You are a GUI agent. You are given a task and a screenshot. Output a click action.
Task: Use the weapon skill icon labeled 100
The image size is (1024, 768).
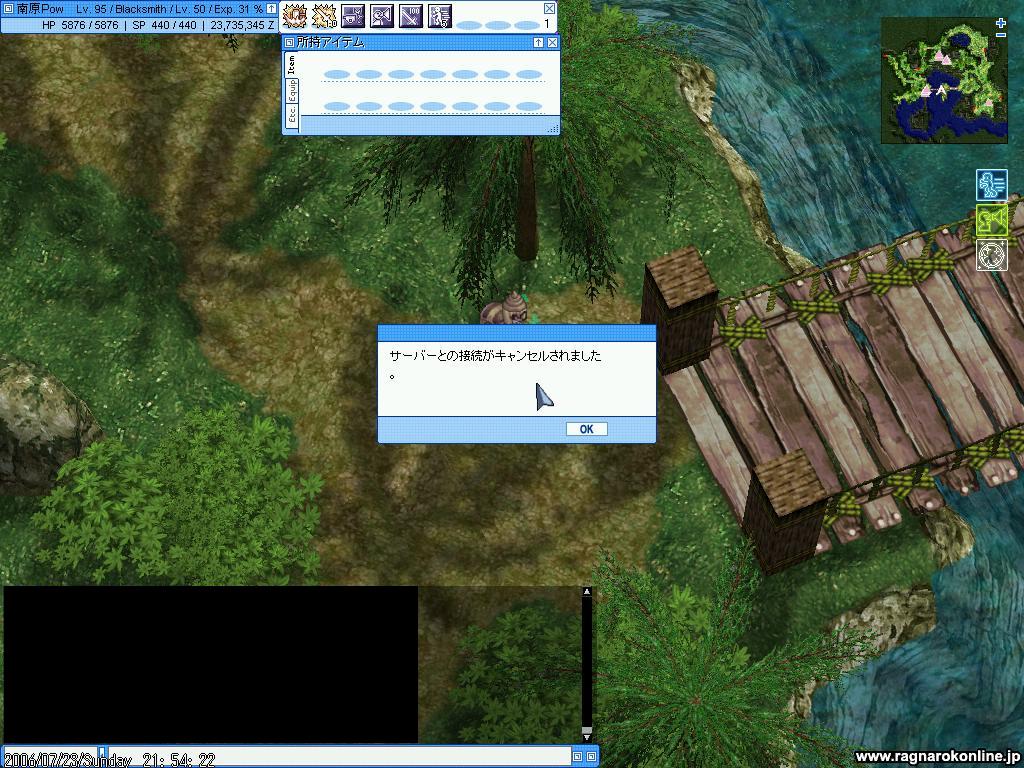411,16
